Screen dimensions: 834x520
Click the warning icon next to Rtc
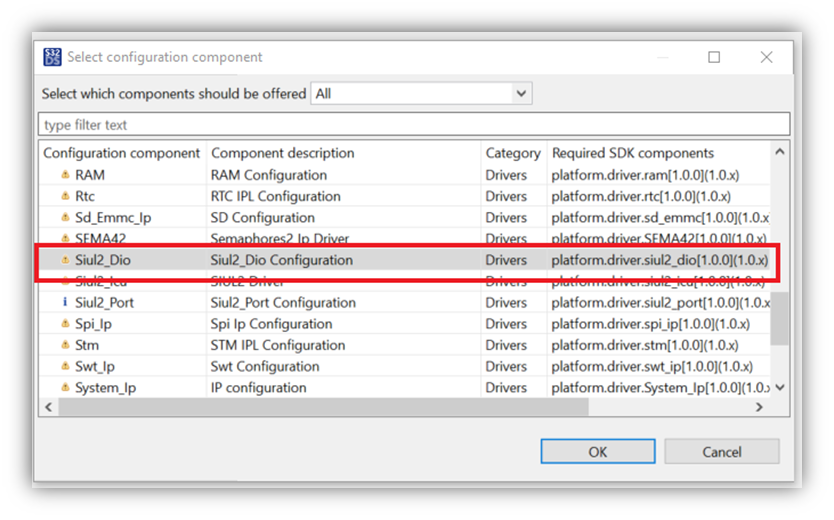(65, 196)
